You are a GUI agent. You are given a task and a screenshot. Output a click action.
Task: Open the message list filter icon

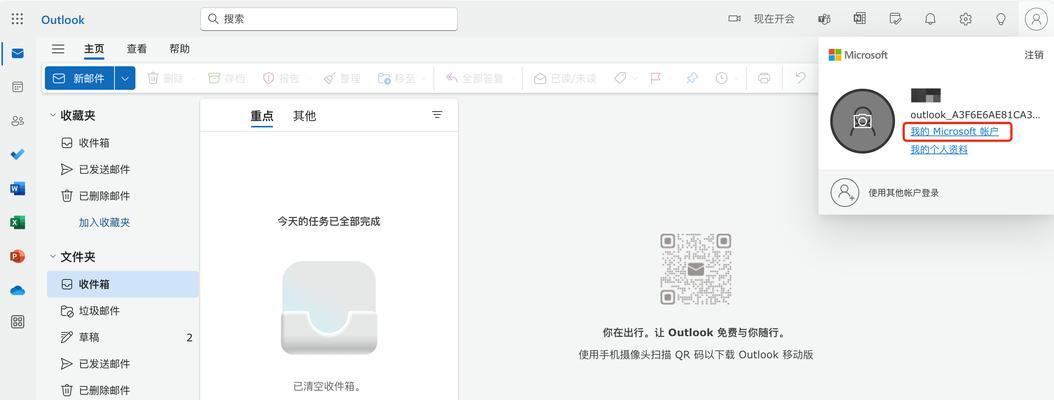pos(437,115)
